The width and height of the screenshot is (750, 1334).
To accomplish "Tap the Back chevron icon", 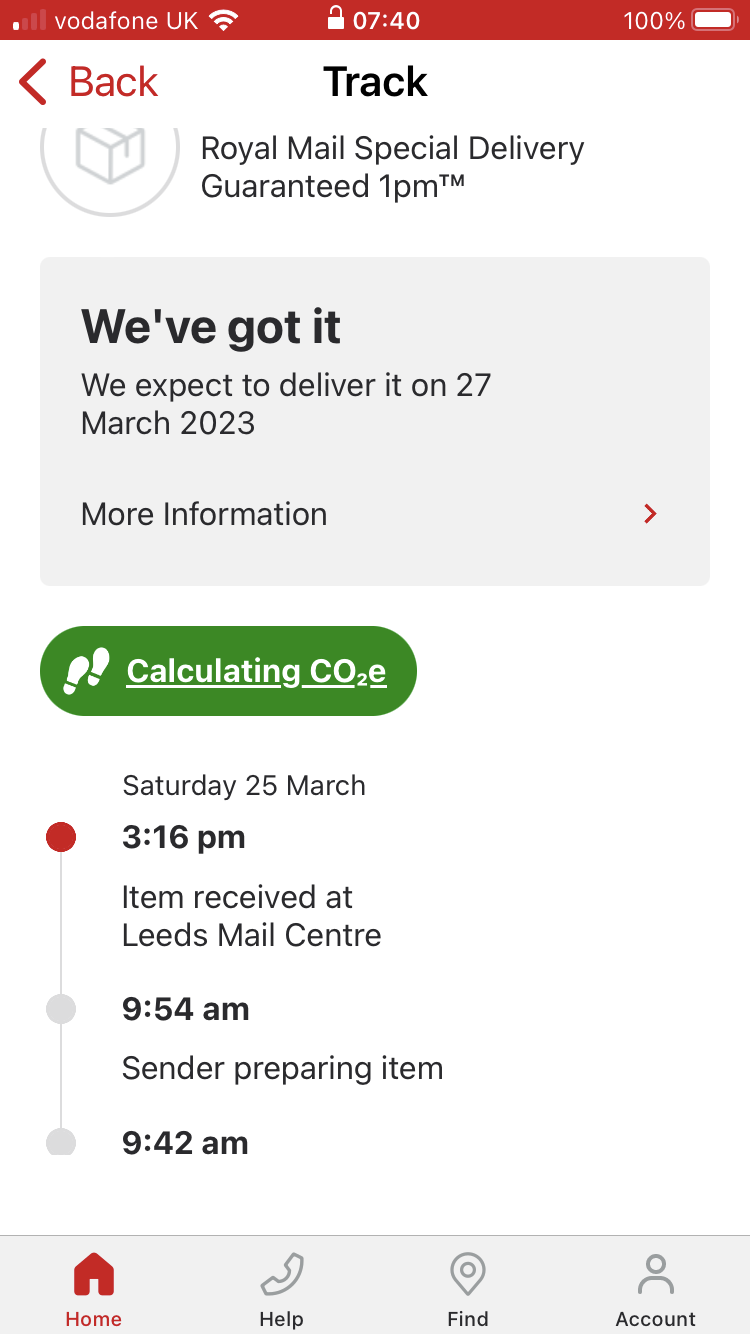I will pos(33,82).
